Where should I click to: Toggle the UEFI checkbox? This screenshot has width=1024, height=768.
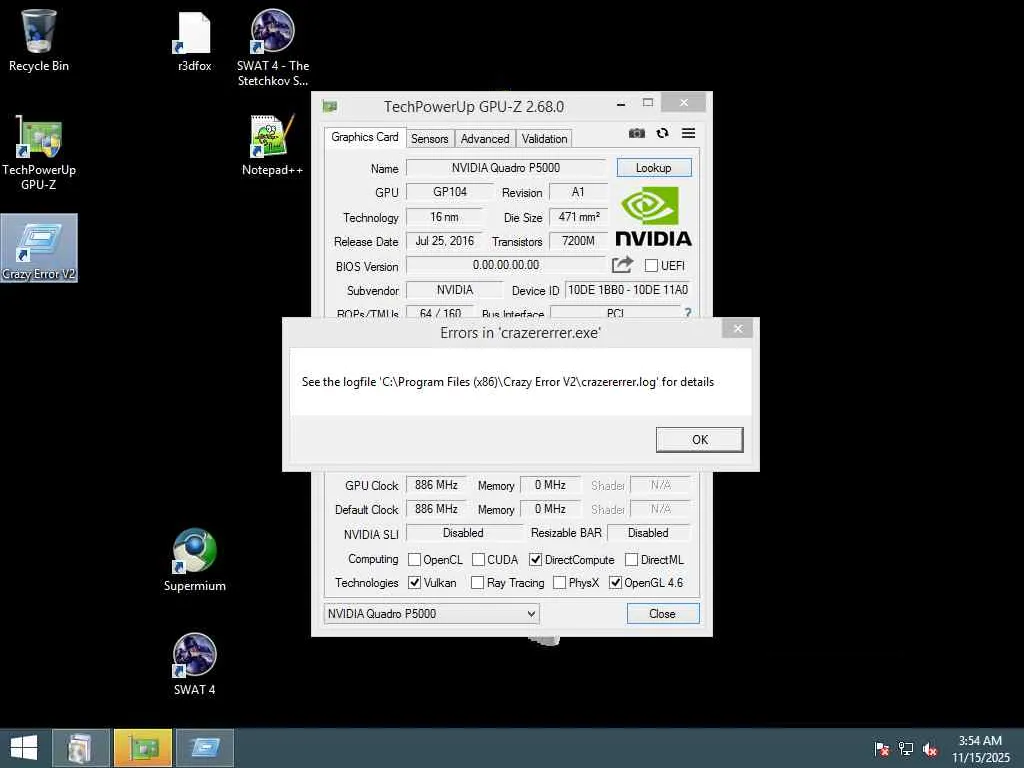point(651,265)
